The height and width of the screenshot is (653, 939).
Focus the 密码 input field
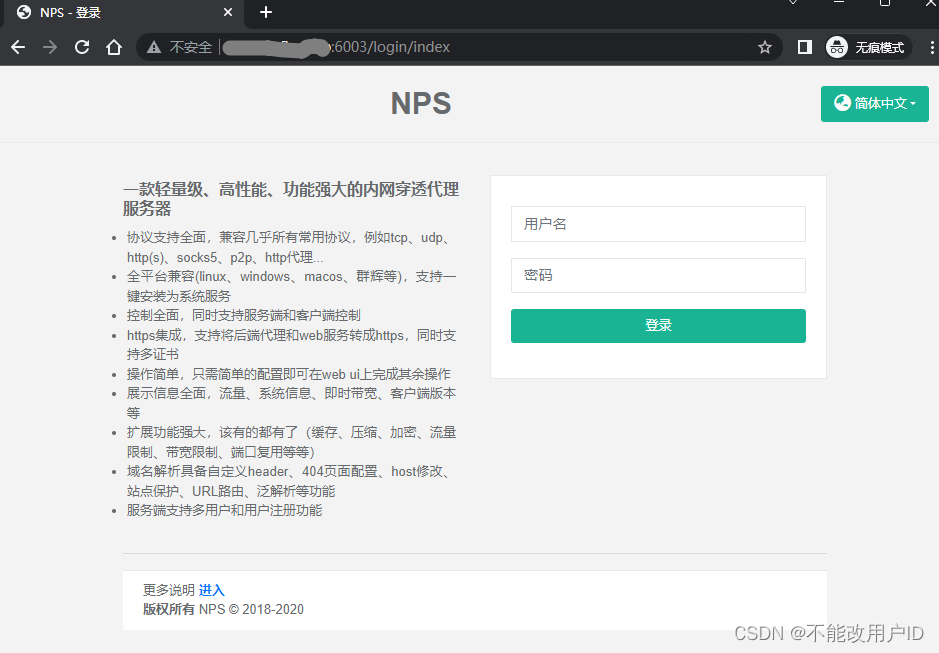tap(658, 276)
